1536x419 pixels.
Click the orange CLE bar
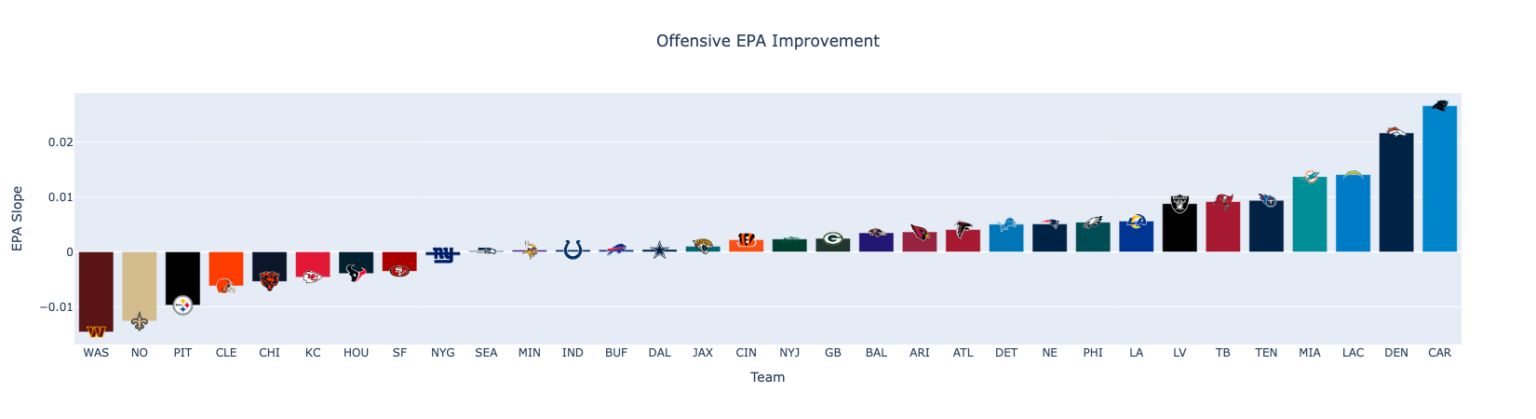point(226,264)
